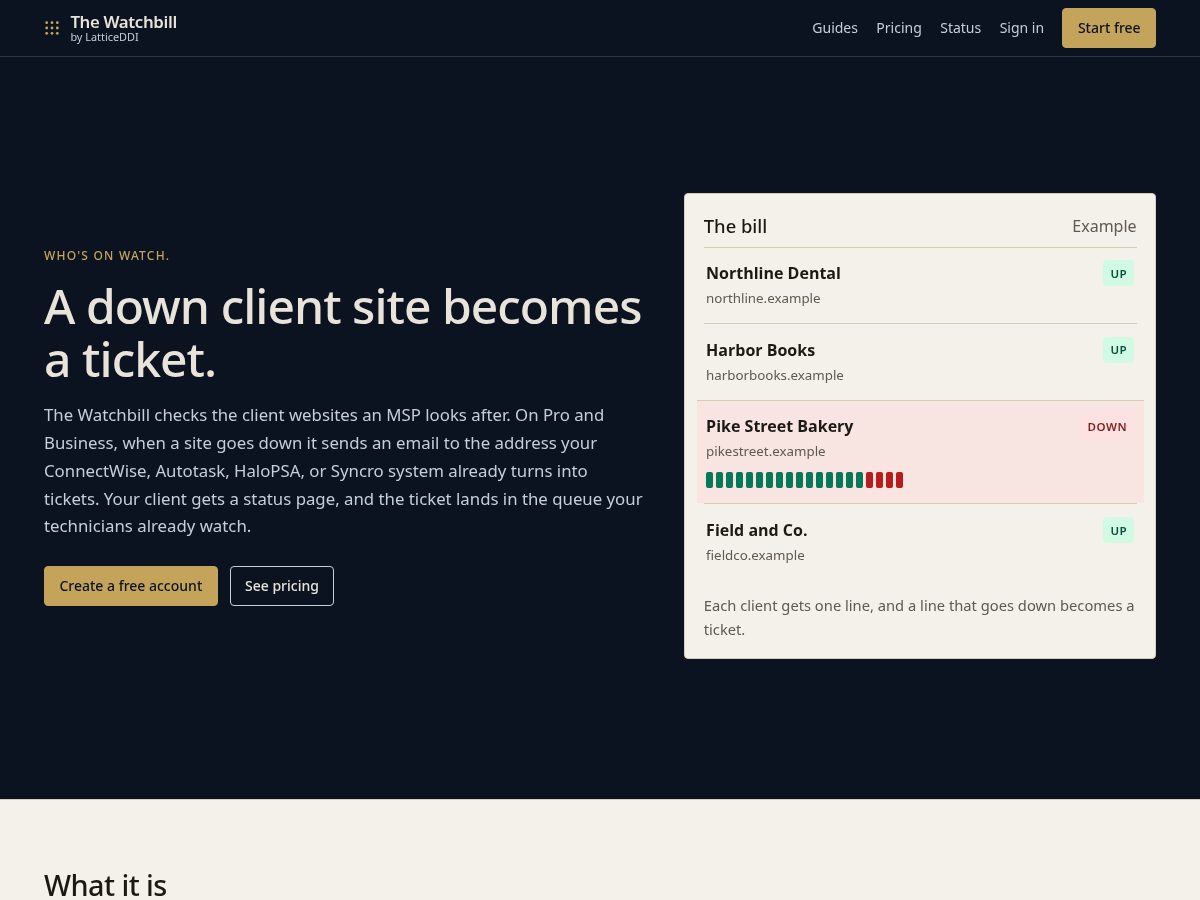Screen dimensions: 1200x900
Task: Go to Pricing in top navigation
Action: pyautogui.click(x=899, y=28)
